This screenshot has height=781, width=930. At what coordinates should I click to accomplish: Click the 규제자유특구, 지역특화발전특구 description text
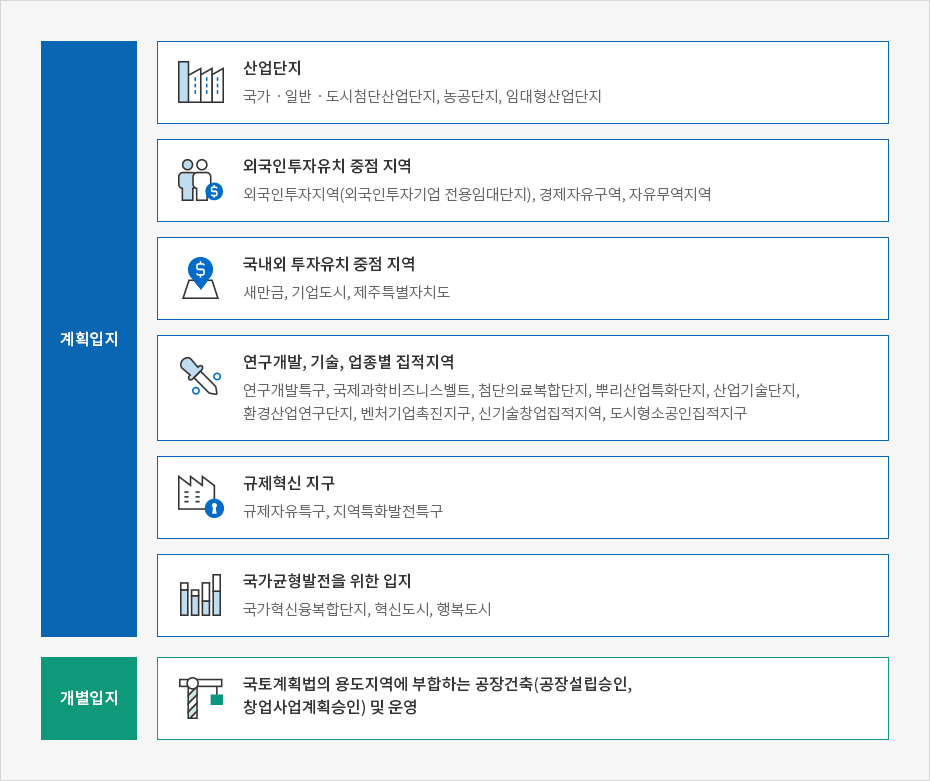coord(342,511)
